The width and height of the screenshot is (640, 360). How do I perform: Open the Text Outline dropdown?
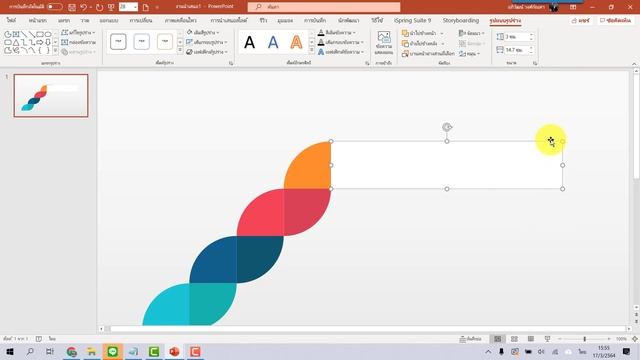(x=340, y=42)
